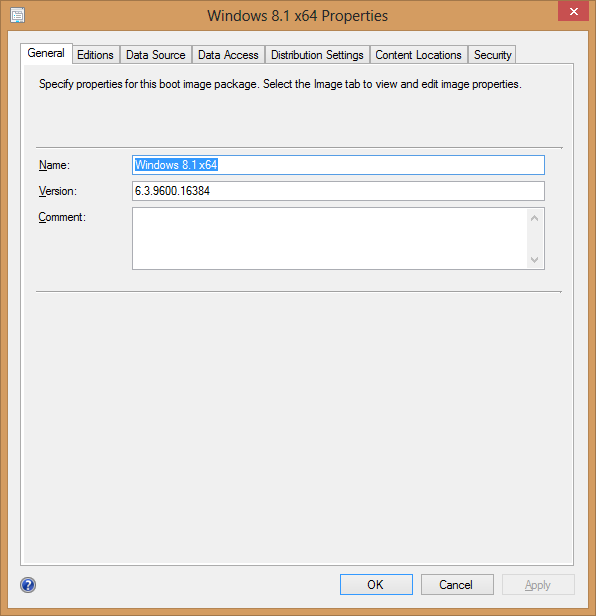This screenshot has height=616, width=596.
Task: Open the Data Source tab
Action: [156, 55]
